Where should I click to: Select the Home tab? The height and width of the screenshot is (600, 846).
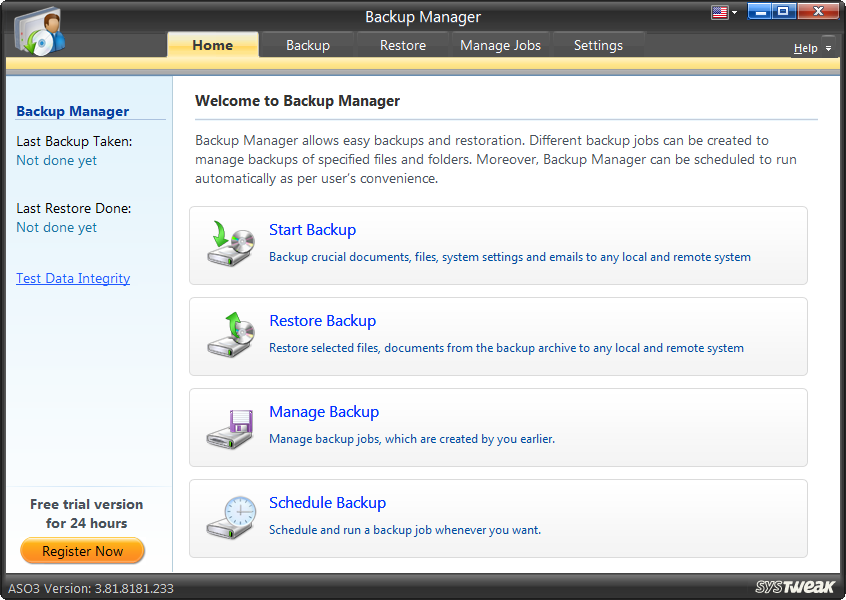pyautogui.click(x=212, y=45)
